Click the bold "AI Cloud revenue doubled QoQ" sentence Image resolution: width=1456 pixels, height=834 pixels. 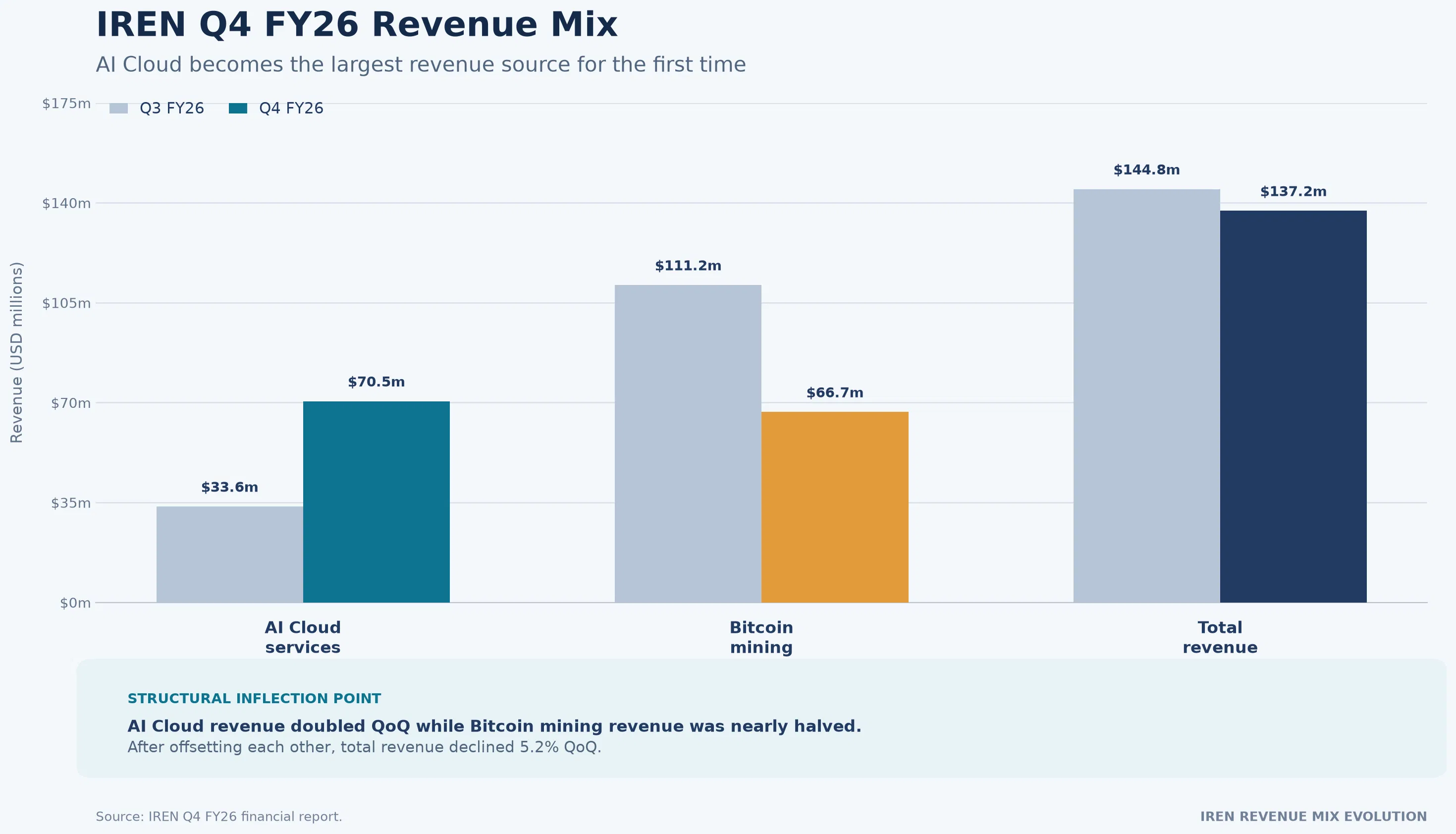click(x=494, y=726)
